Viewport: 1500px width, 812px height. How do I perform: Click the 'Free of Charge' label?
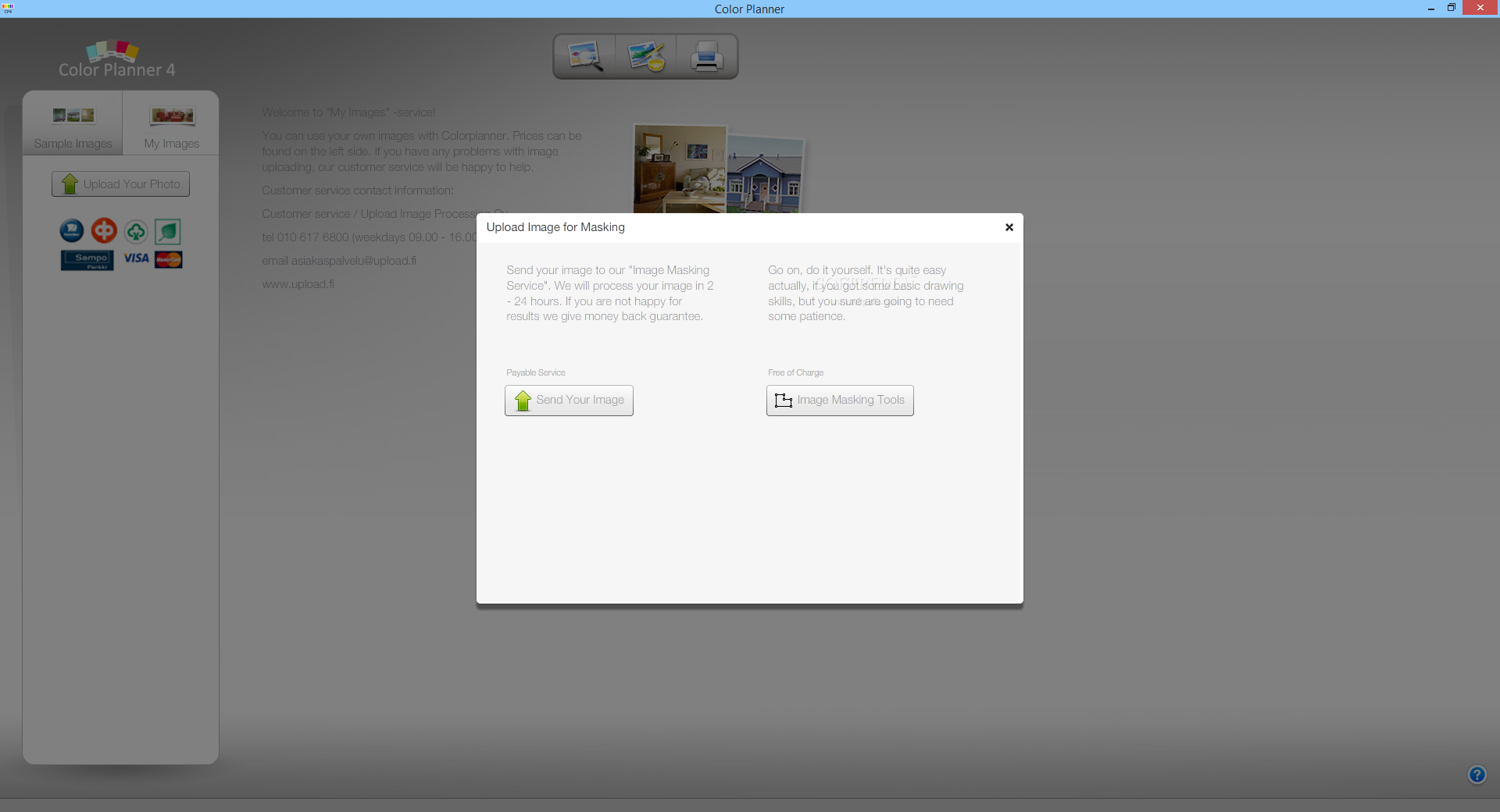pyautogui.click(x=795, y=372)
